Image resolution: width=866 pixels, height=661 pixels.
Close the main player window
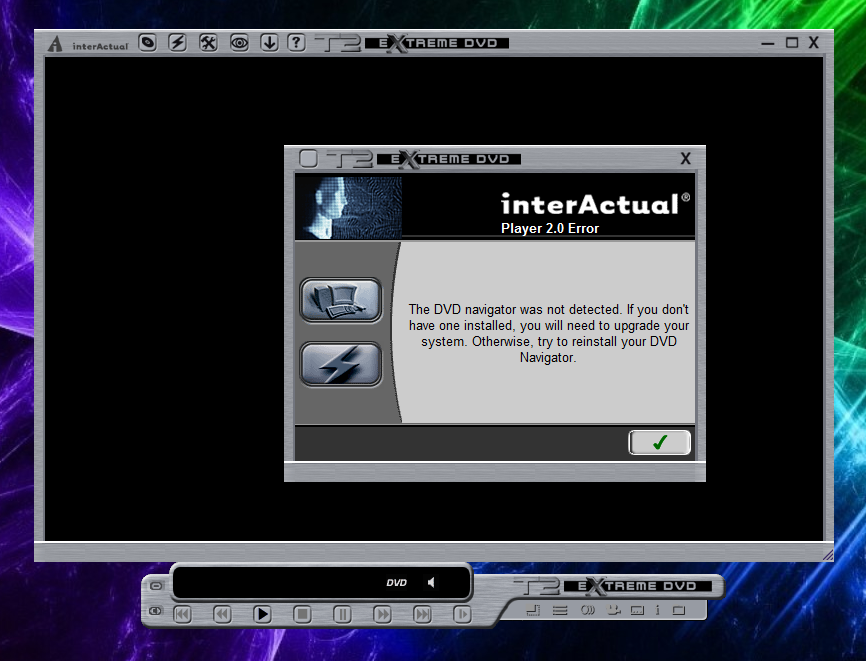coord(814,43)
